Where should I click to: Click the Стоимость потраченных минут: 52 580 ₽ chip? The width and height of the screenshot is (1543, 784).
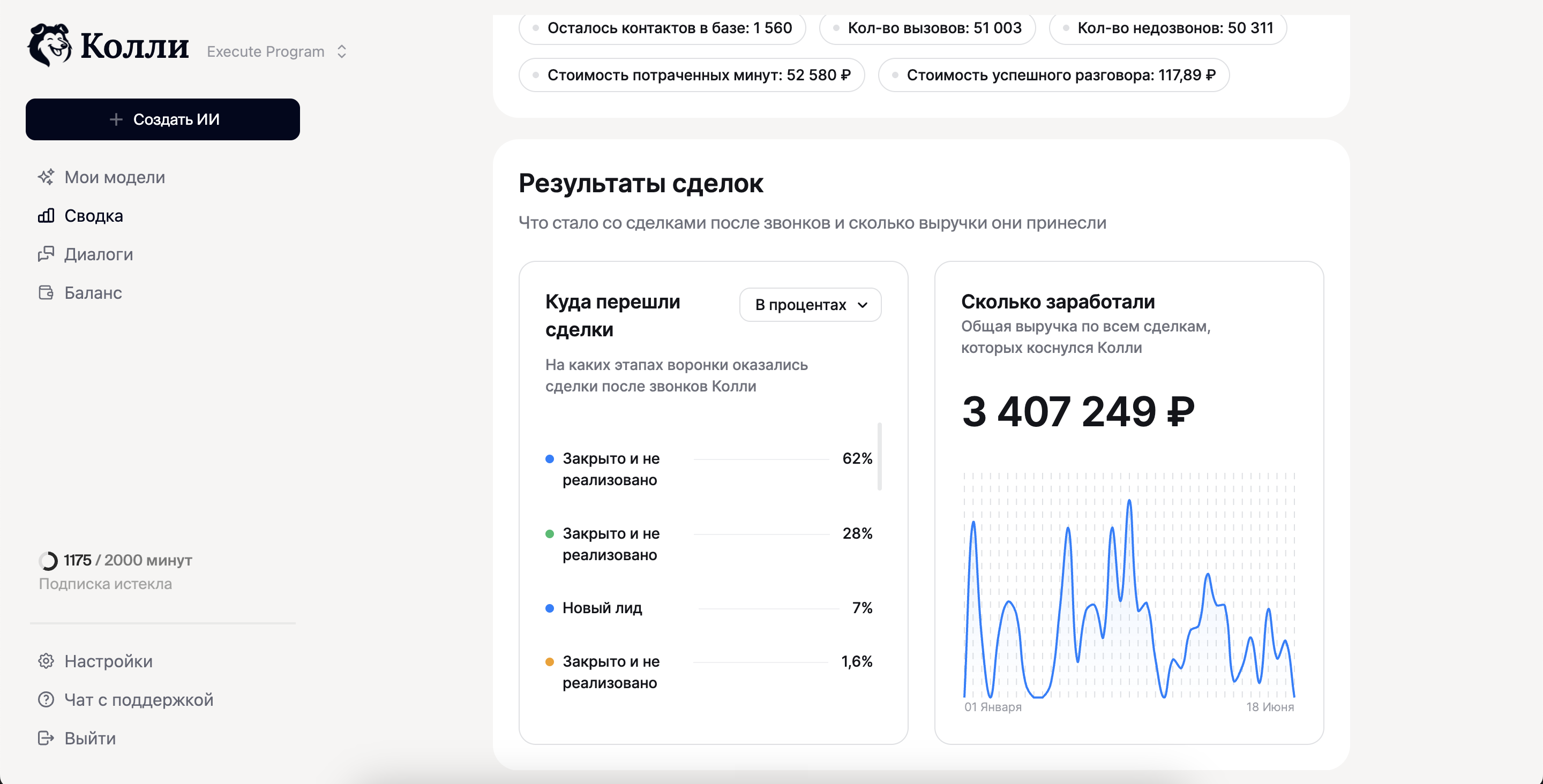coord(691,76)
